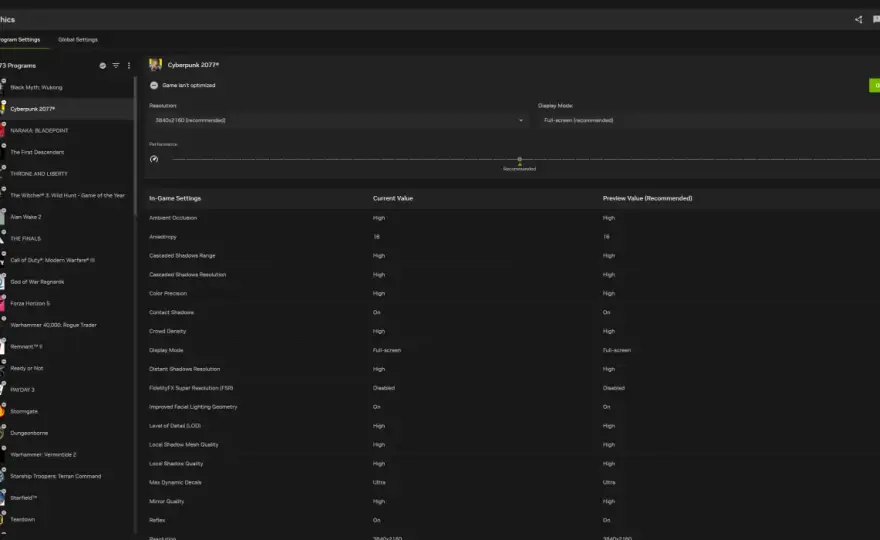
Task: Switch to the Program Settings tab
Action: (x=20, y=40)
